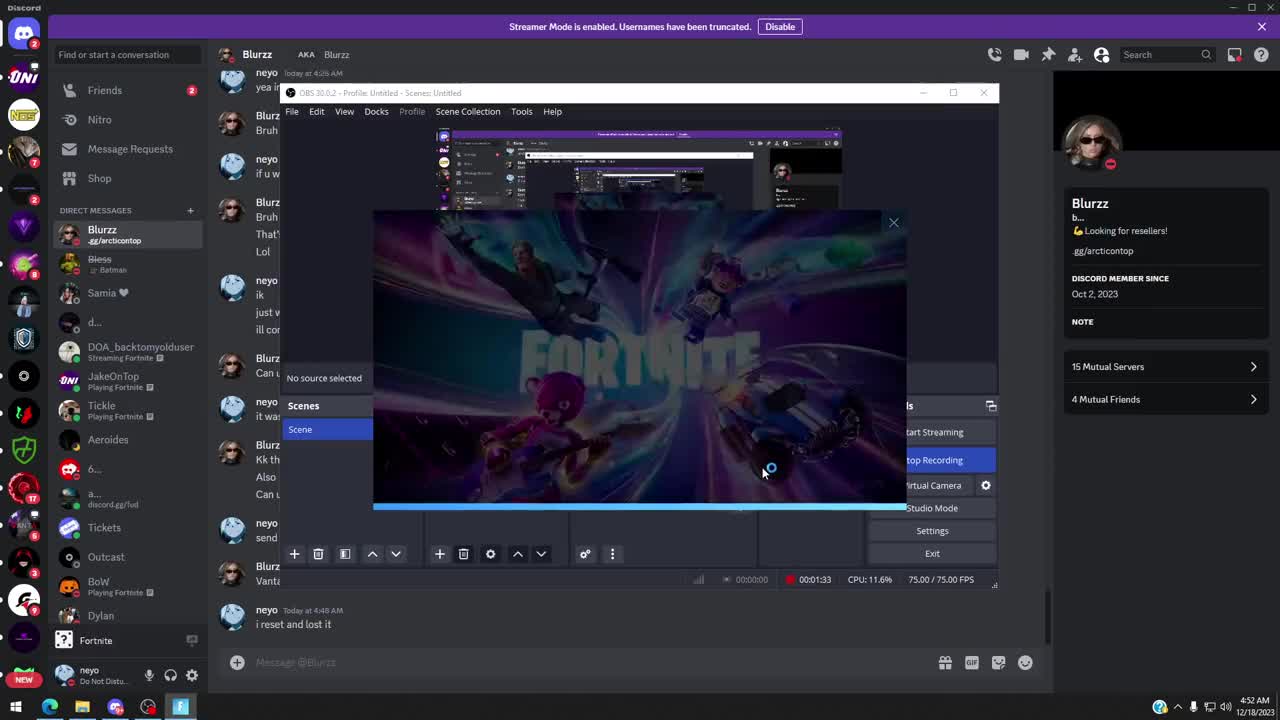Open Windows Start menu
Screen dimensions: 1280x720
tap(16, 707)
